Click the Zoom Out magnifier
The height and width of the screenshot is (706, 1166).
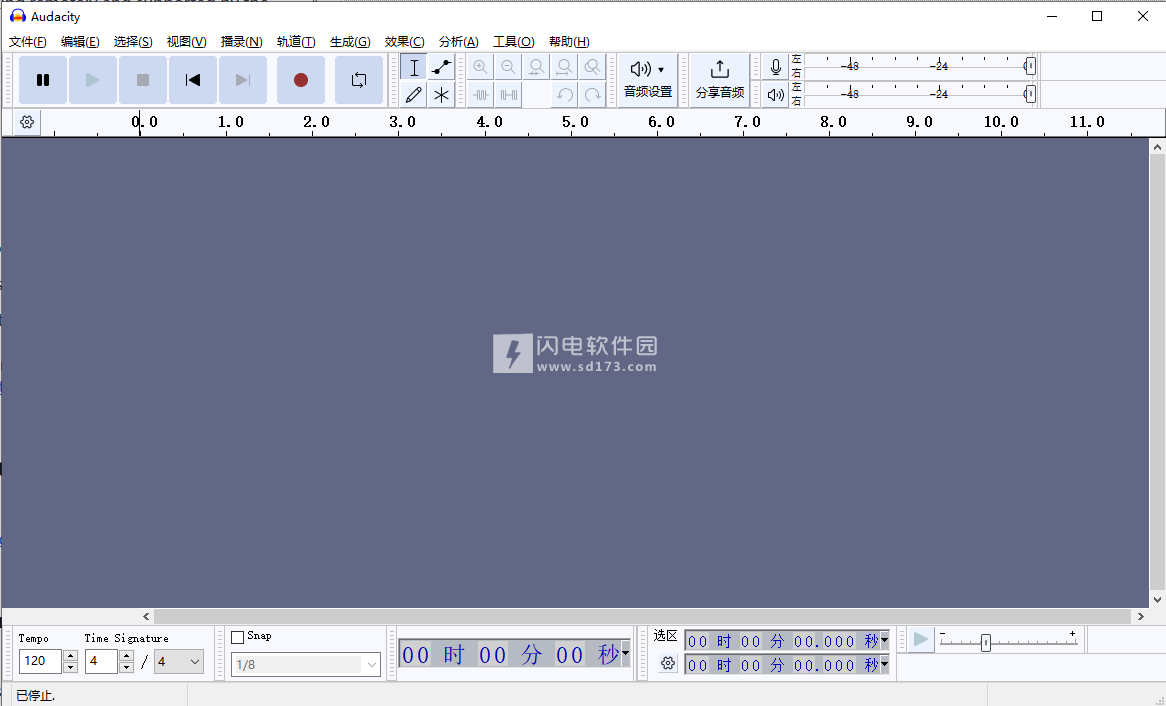point(509,68)
